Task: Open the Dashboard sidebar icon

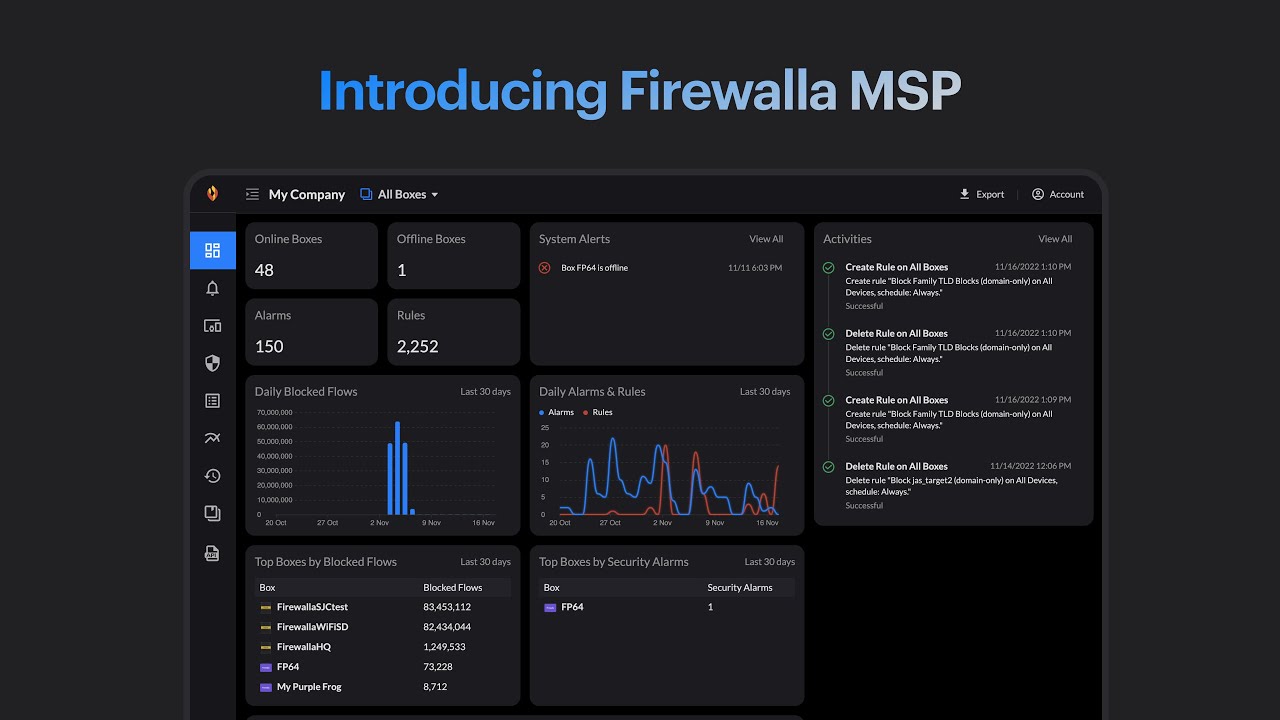Action: 212,251
